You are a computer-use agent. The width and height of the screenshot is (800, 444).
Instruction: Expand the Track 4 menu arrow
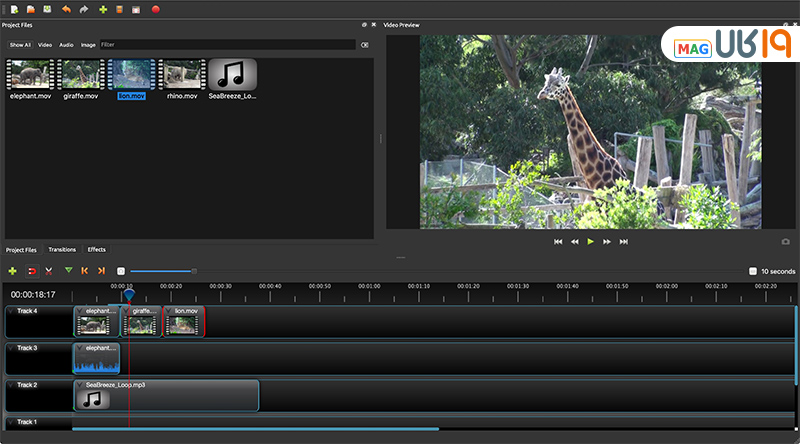[11, 311]
